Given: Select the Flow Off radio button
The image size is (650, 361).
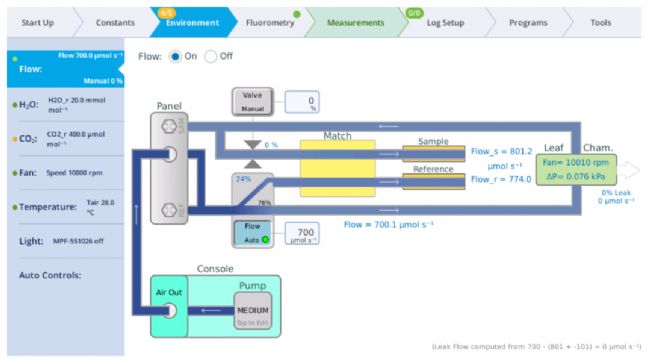Looking at the screenshot, I should pyautogui.click(x=211, y=56).
